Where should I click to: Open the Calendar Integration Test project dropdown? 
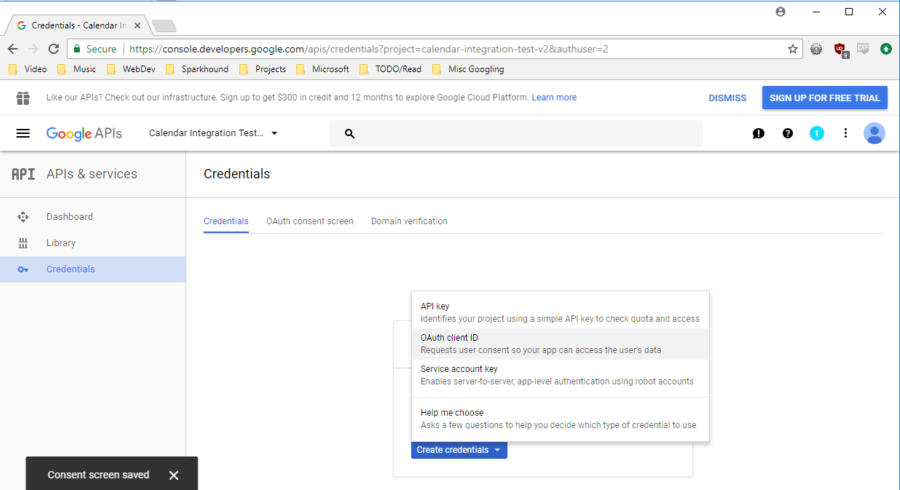pyautogui.click(x=213, y=133)
